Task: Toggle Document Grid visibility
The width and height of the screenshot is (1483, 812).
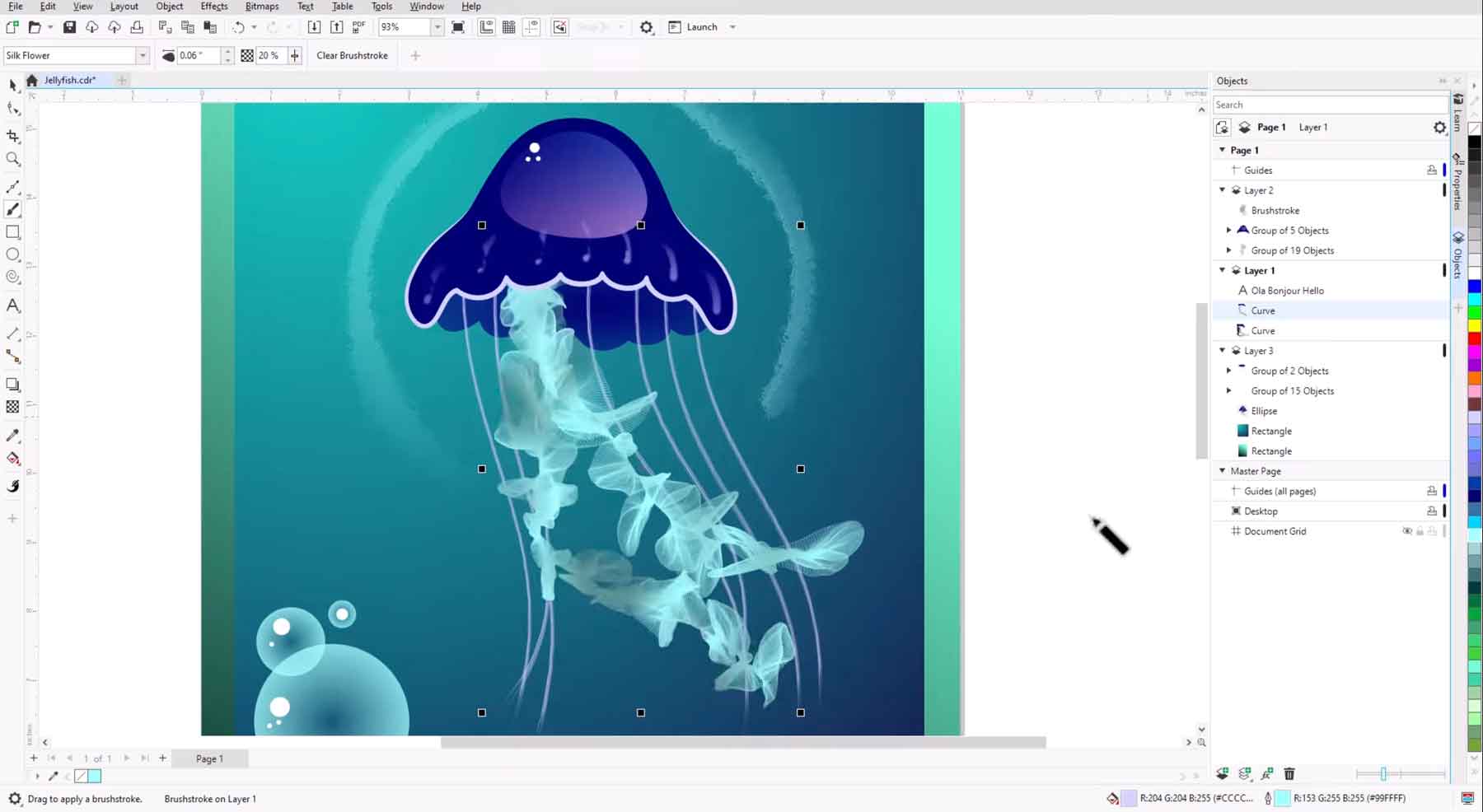Action: click(x=1408, y=531)
